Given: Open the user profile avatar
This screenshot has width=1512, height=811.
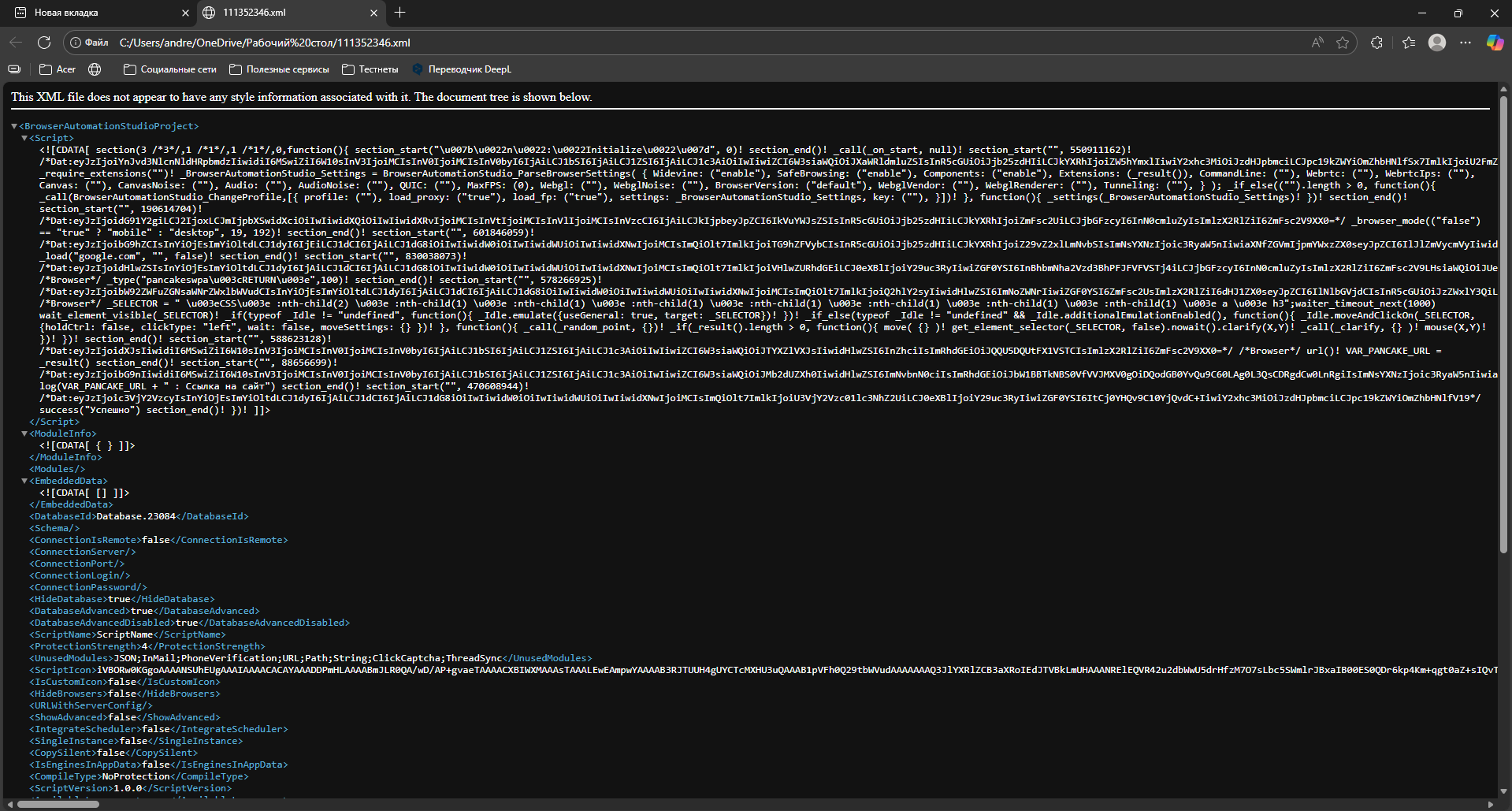Looking at the screenshot, I should [x=1437, y=43].
